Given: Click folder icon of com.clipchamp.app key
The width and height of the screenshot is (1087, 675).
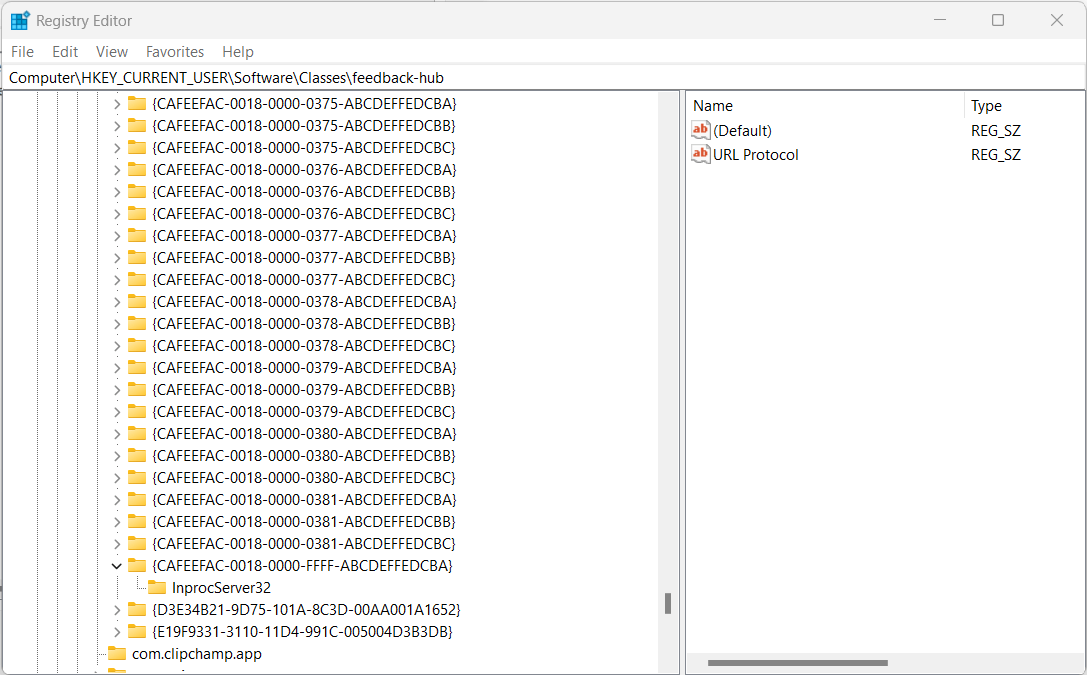Looking at the screenshot, I should [x=117, y=654].
